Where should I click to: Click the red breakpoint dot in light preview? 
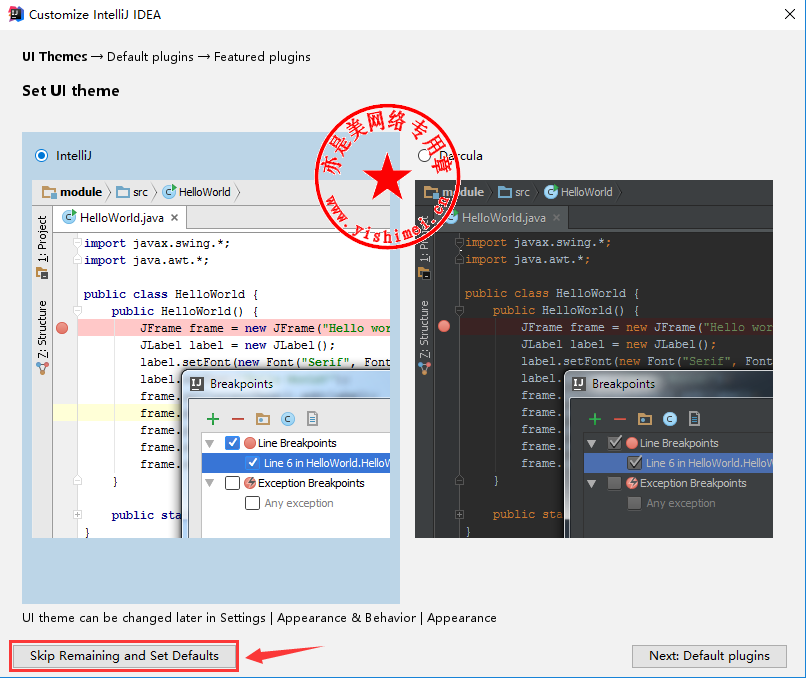pos(62,328)
